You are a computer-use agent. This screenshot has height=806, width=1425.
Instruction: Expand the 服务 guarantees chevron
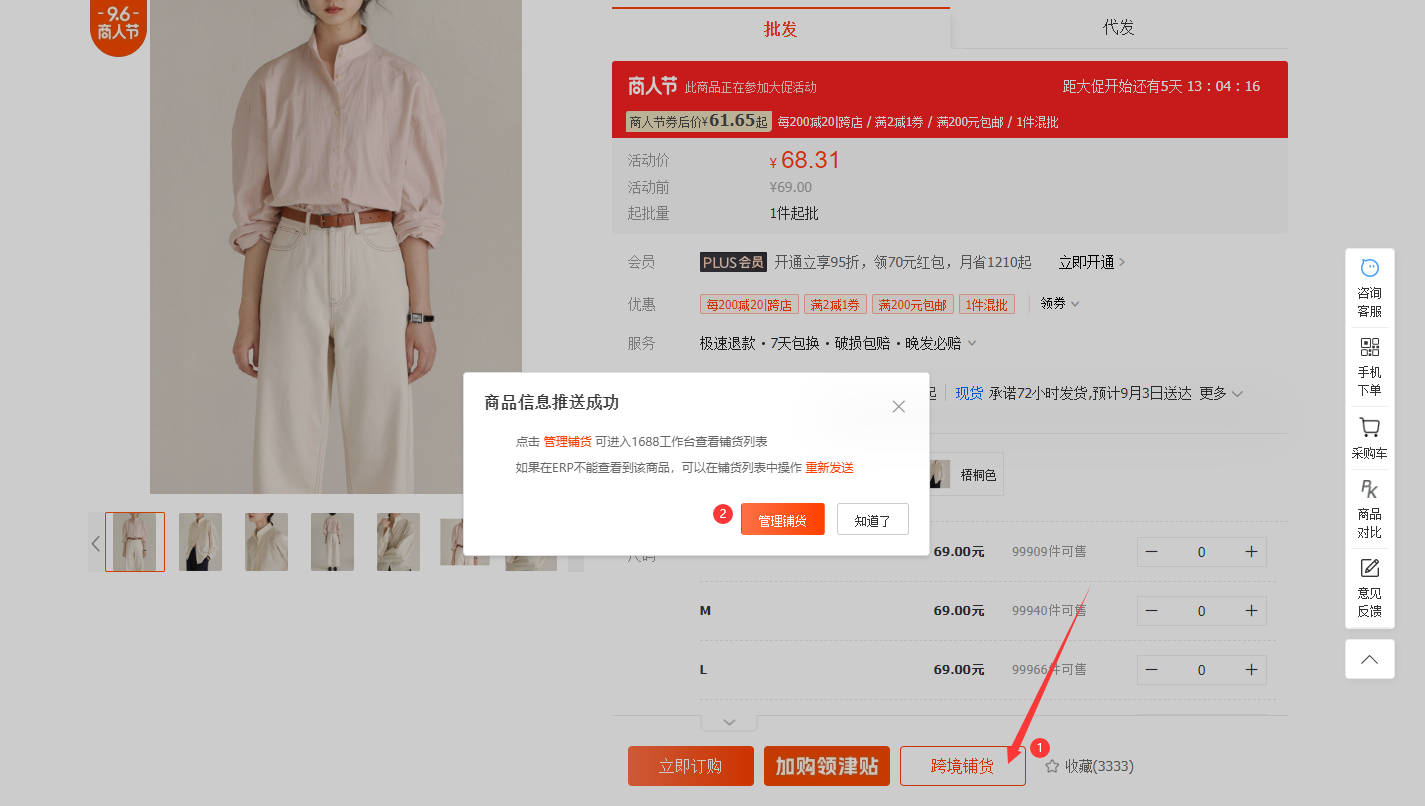coord(971,343)
